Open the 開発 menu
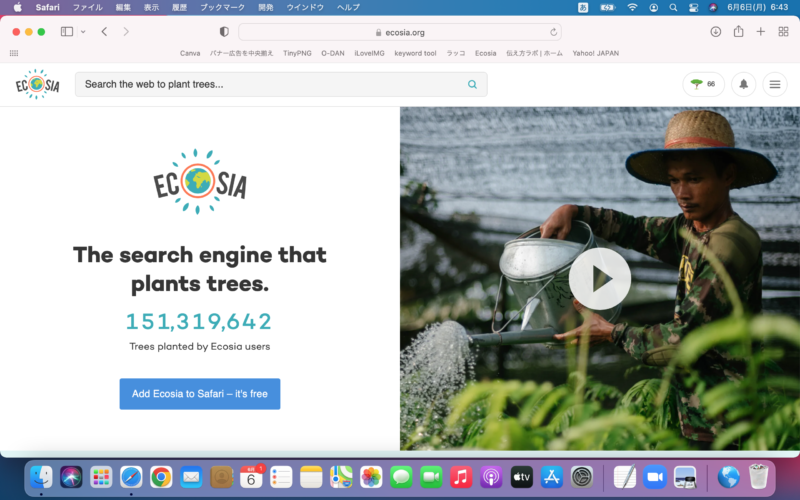 tap(265, 7)
